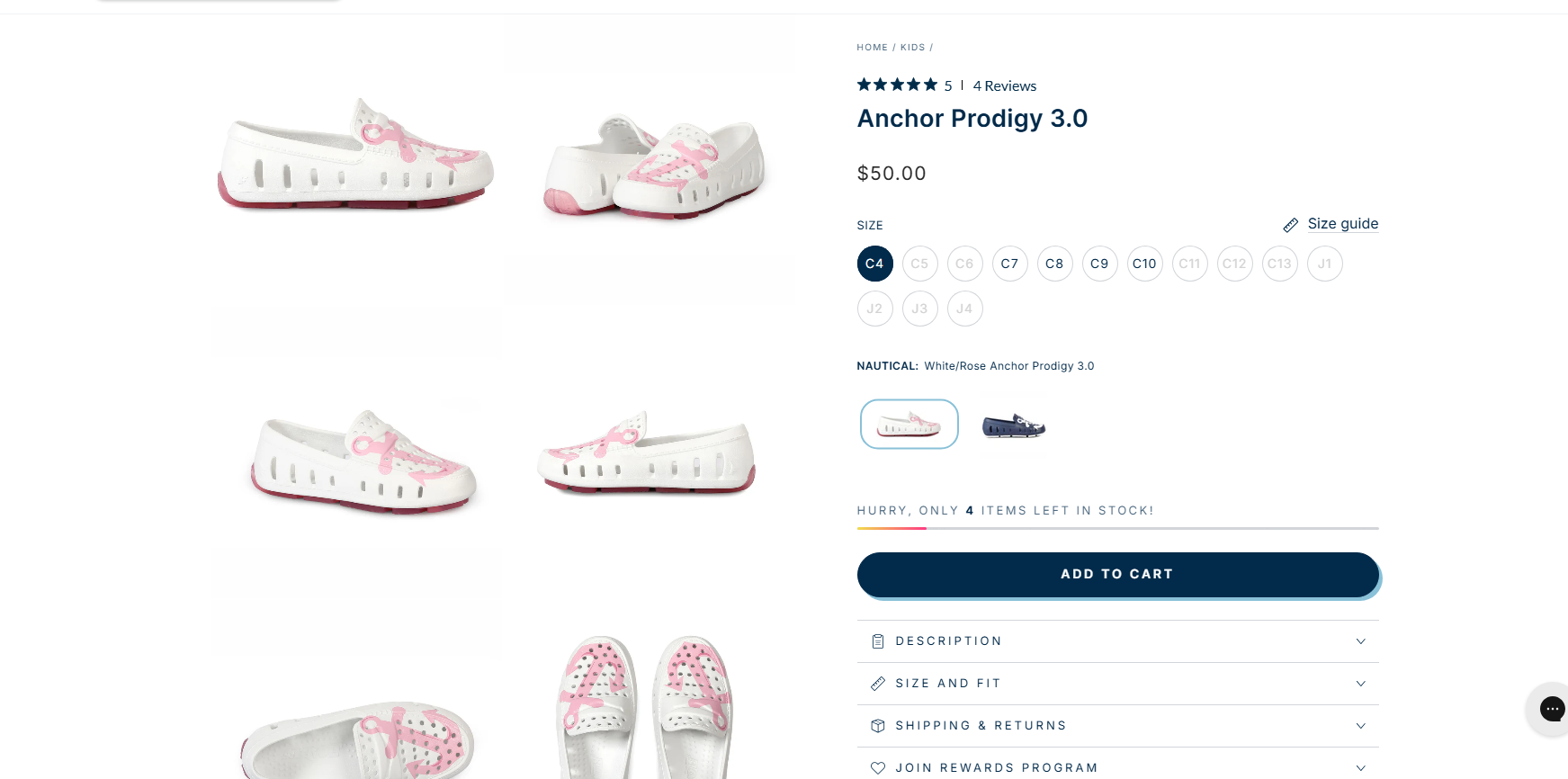
Task: Click the ruler icon beside Size guide
Action: (x=1290, y=225)
